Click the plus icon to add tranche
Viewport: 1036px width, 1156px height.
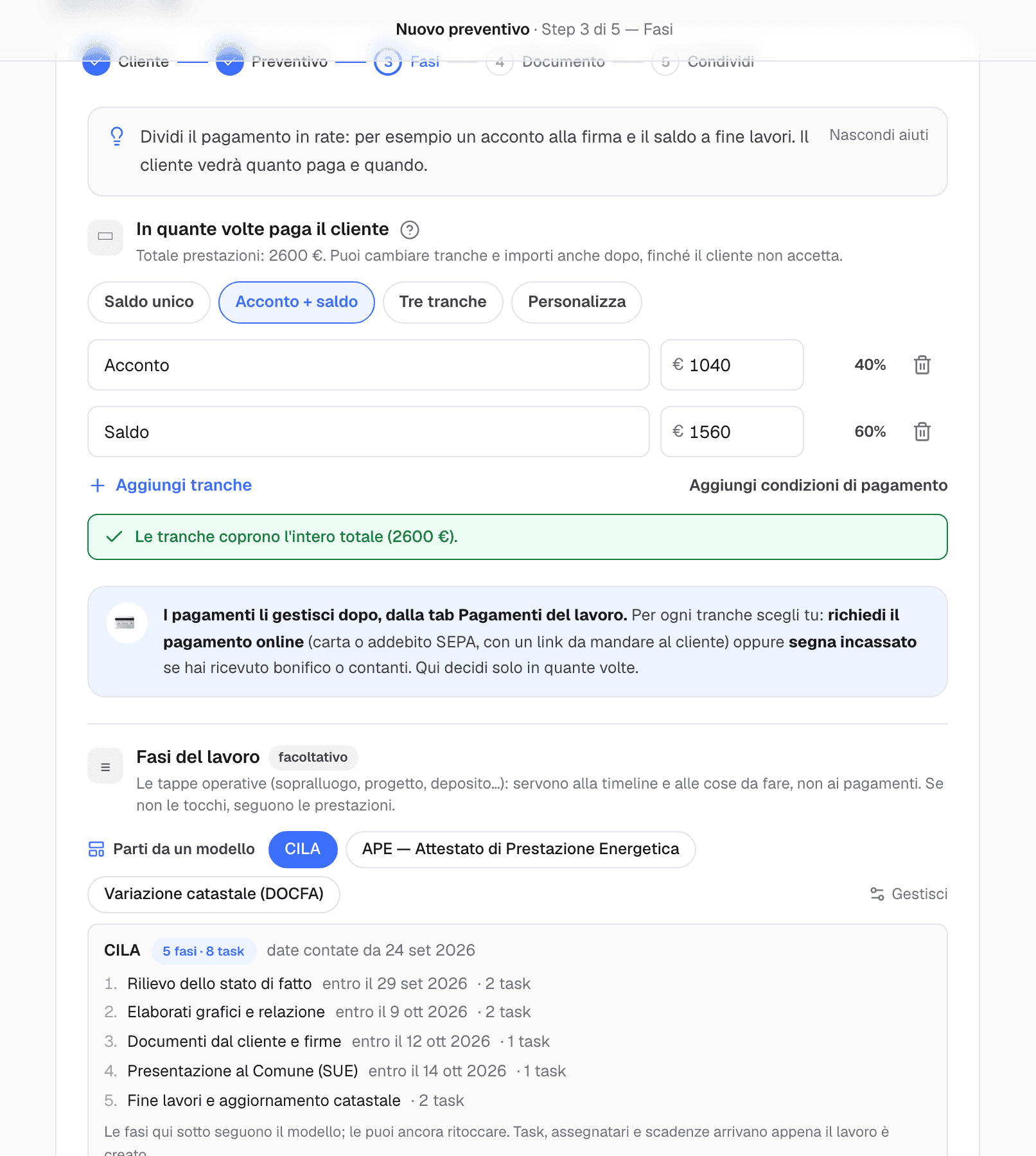tap(98, 486)
